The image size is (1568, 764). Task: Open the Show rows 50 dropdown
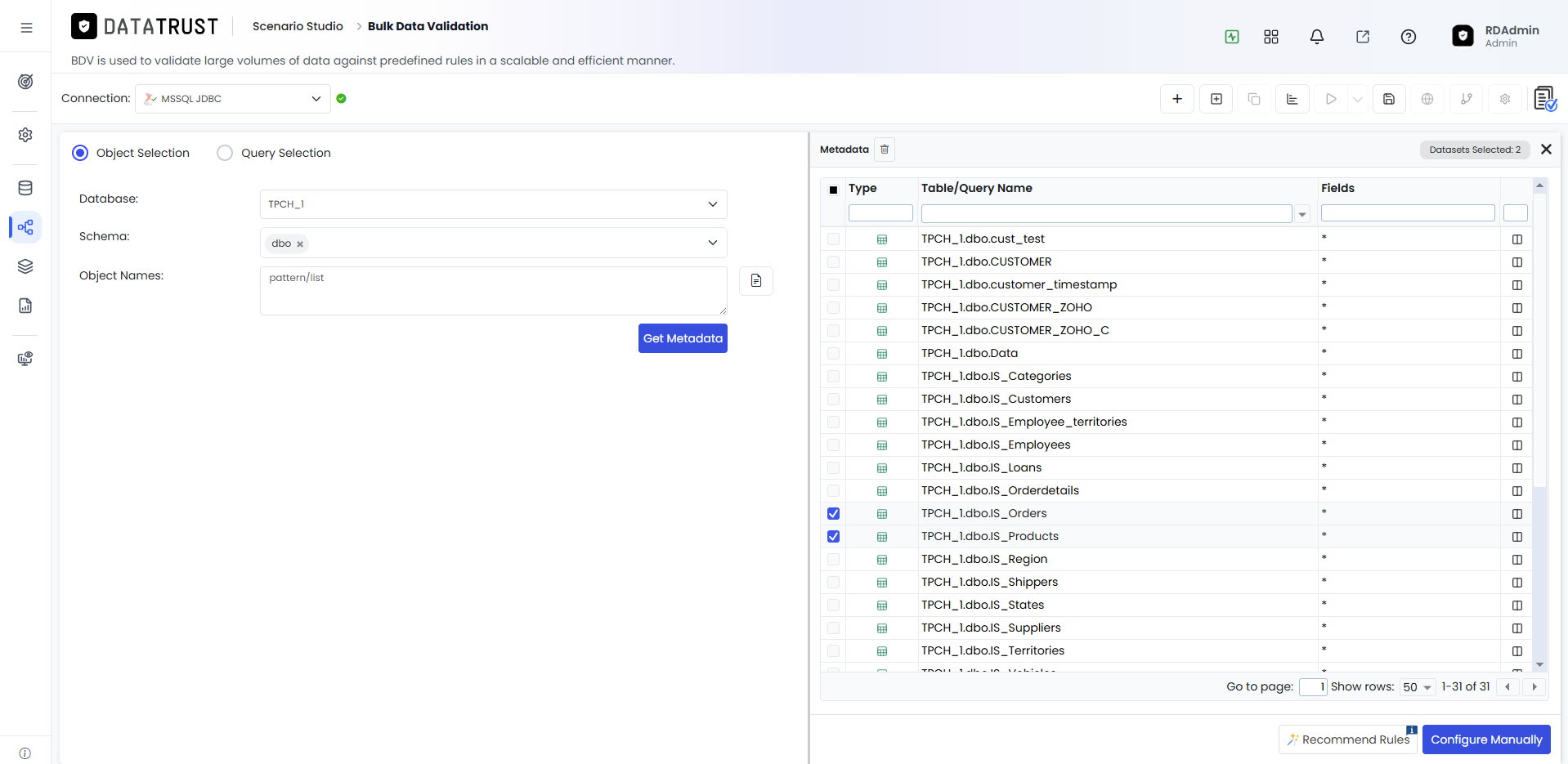(x=1417, y=687)
